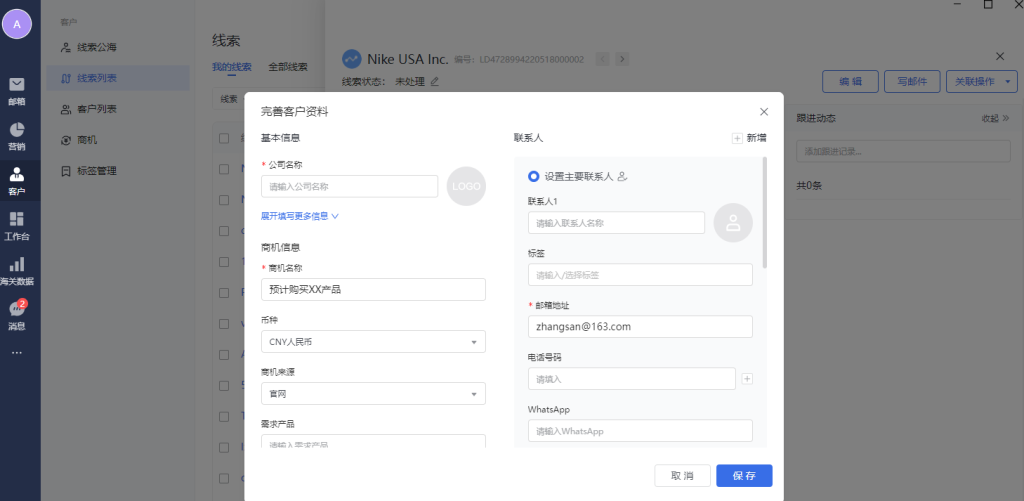Close the 完善客户资料 dialog
Image resolution: width=1024 pixels, height=501 pixels.
(764, 112)
